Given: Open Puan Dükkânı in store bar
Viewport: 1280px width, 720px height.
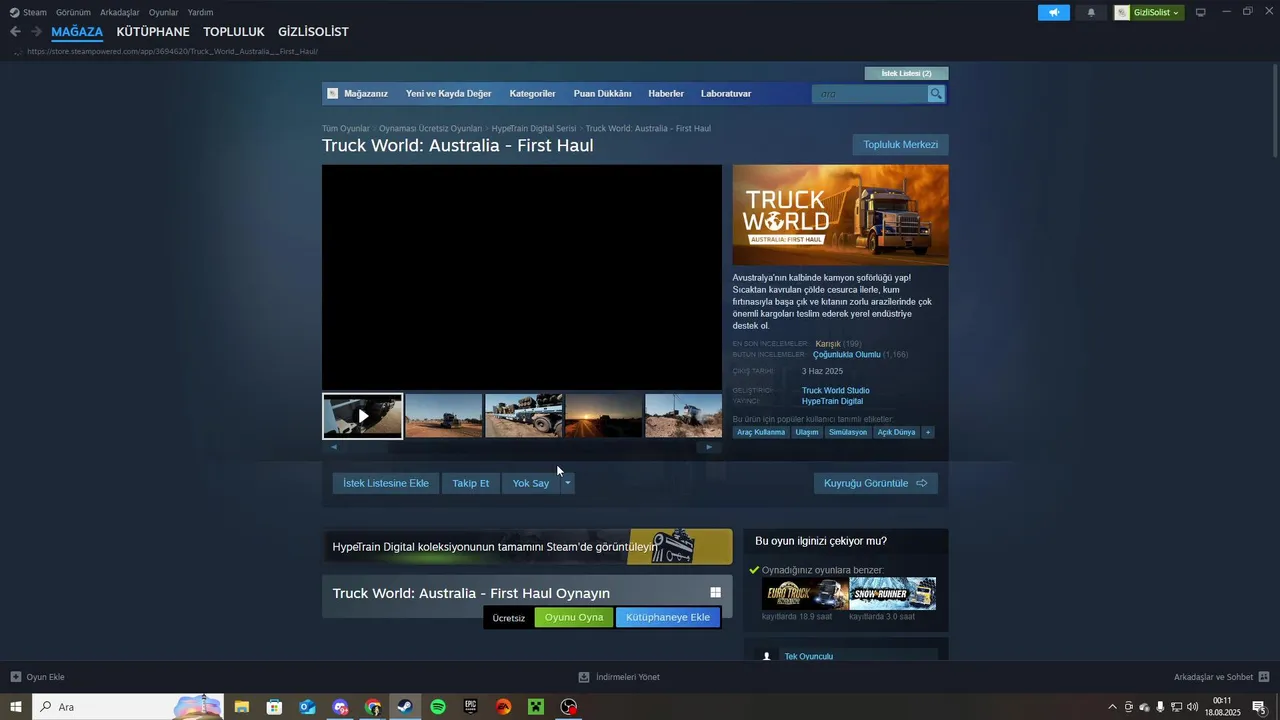Looking at the screenshot, I should [x=602, y=94].
